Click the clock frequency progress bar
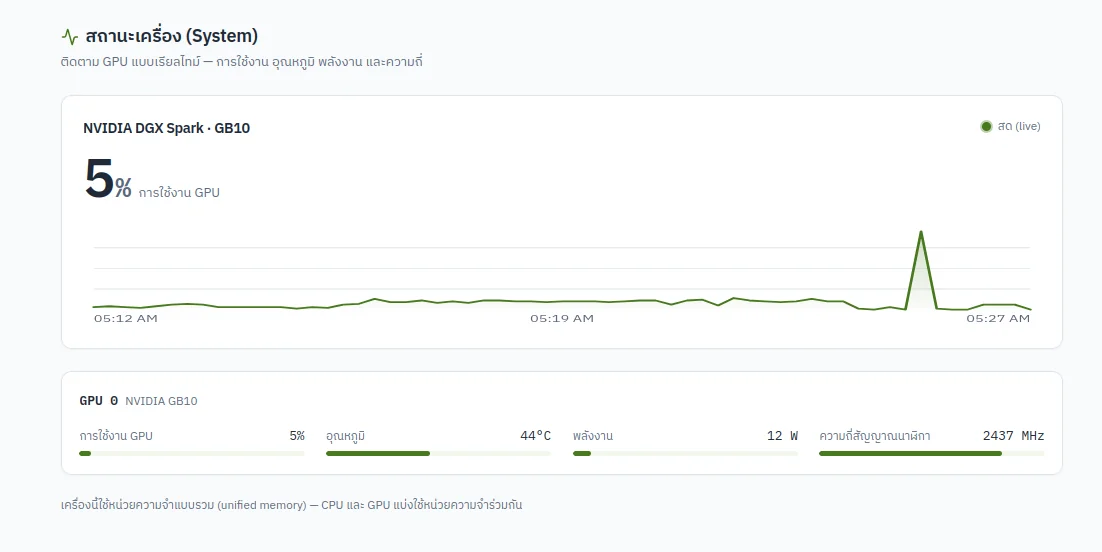1102x552 pixels. (932, 454)
